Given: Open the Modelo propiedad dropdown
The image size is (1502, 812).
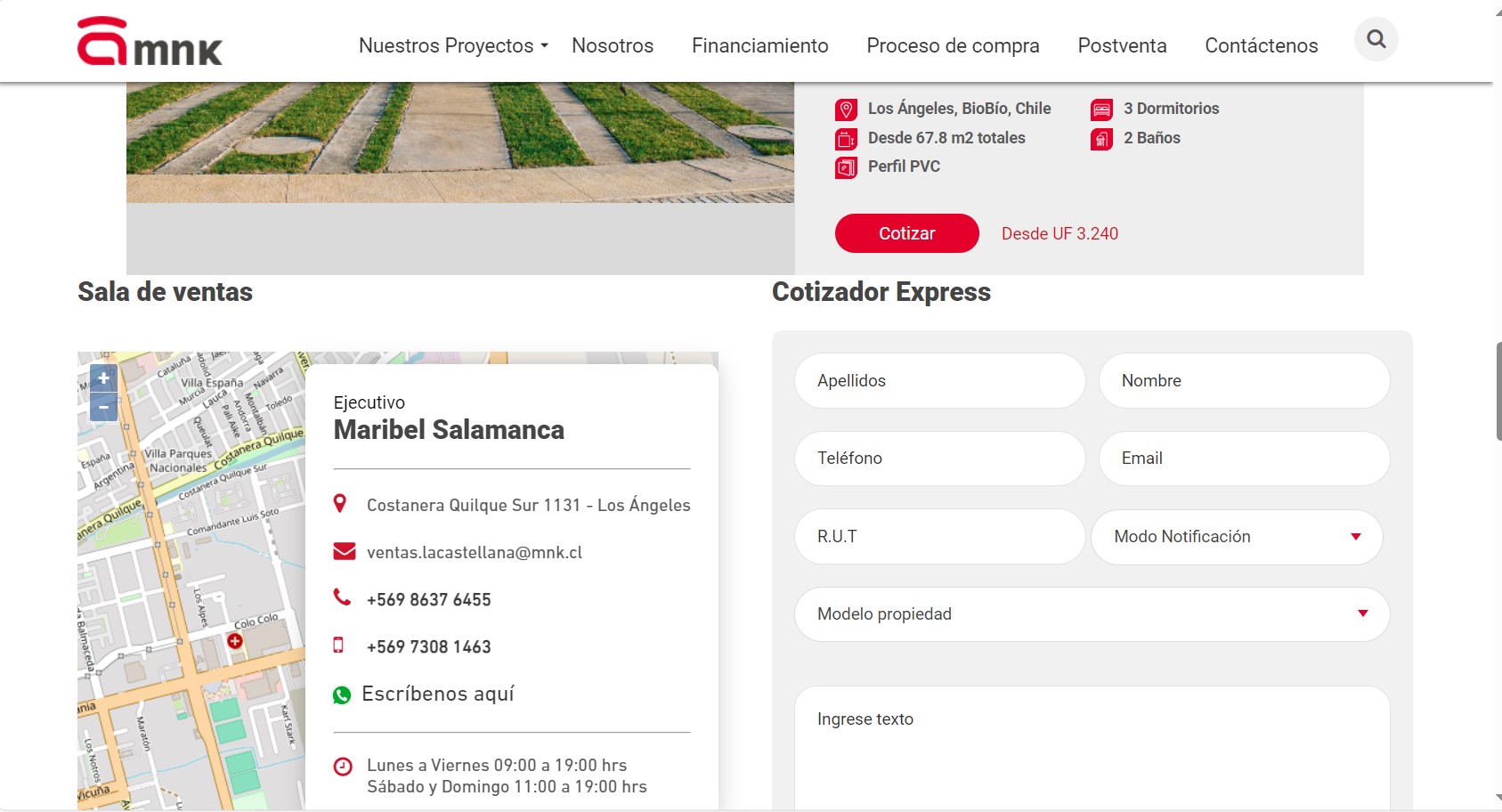Looking at the screenshot, I should [x=1092, y=614].
